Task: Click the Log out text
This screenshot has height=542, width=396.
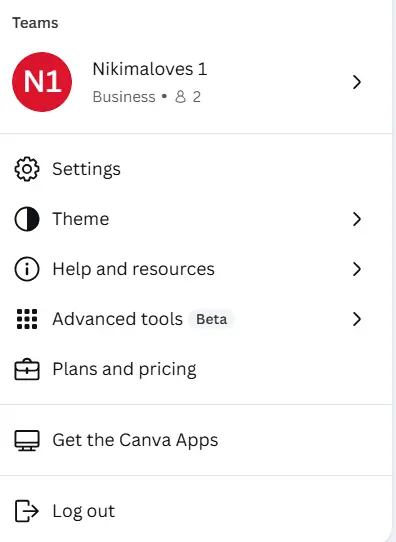Action: pyautogui.click(x=84, y=511)
